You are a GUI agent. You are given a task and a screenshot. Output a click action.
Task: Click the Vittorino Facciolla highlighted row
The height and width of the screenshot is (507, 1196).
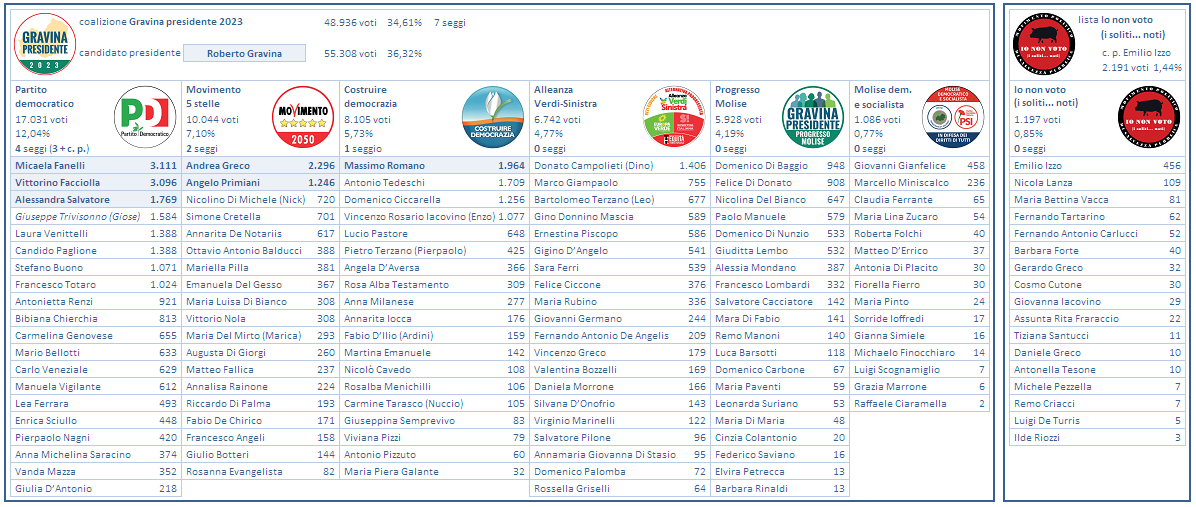56,183
